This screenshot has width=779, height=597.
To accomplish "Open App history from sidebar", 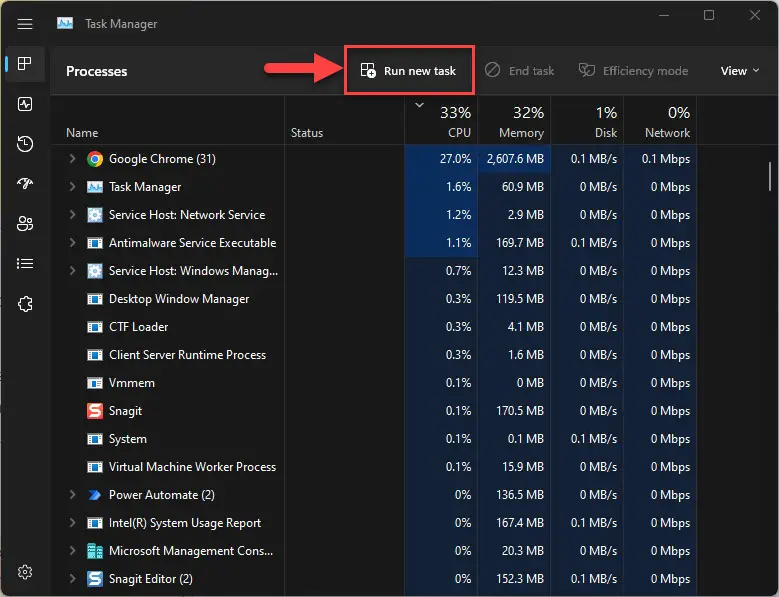I will (x=25, y=144).
